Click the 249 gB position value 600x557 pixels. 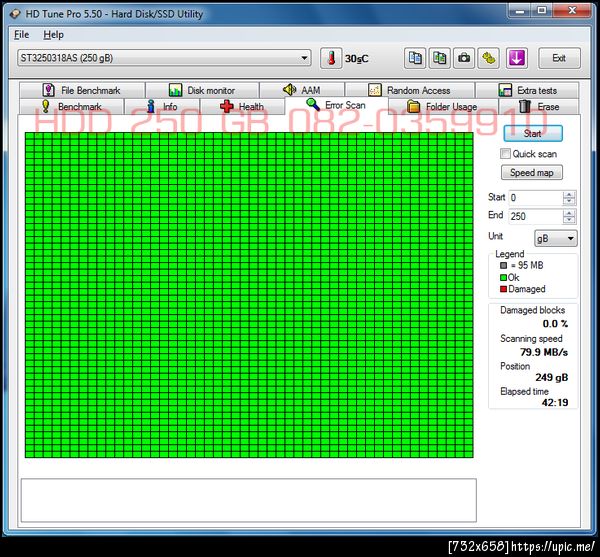[552, 378]
